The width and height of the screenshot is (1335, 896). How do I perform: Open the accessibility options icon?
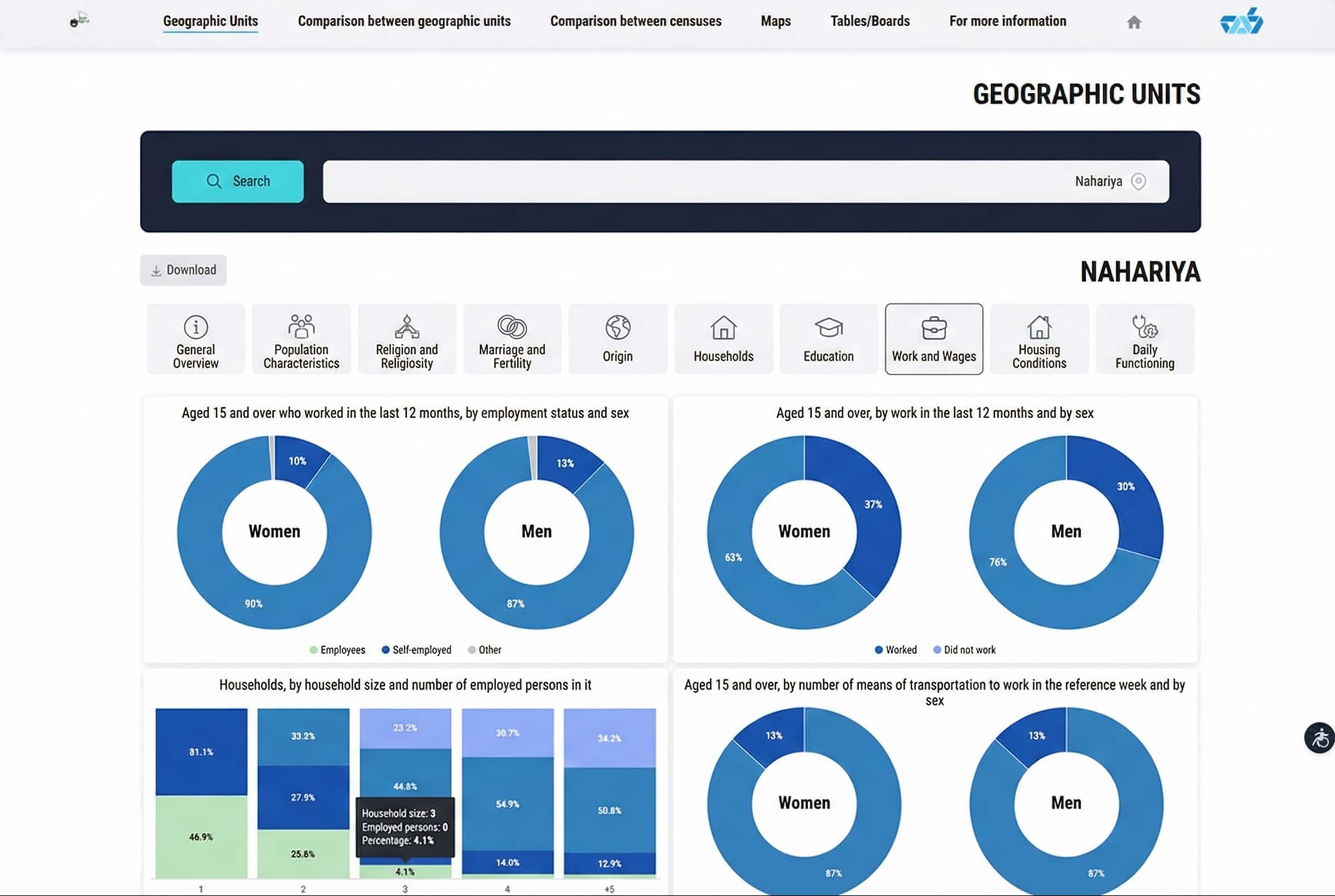pos(1320,737)
